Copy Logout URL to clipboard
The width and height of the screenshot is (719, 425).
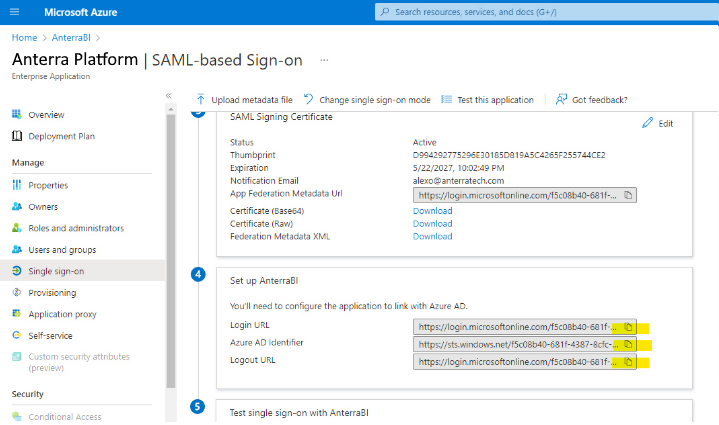pyautogui.click(x=628, y=362)
